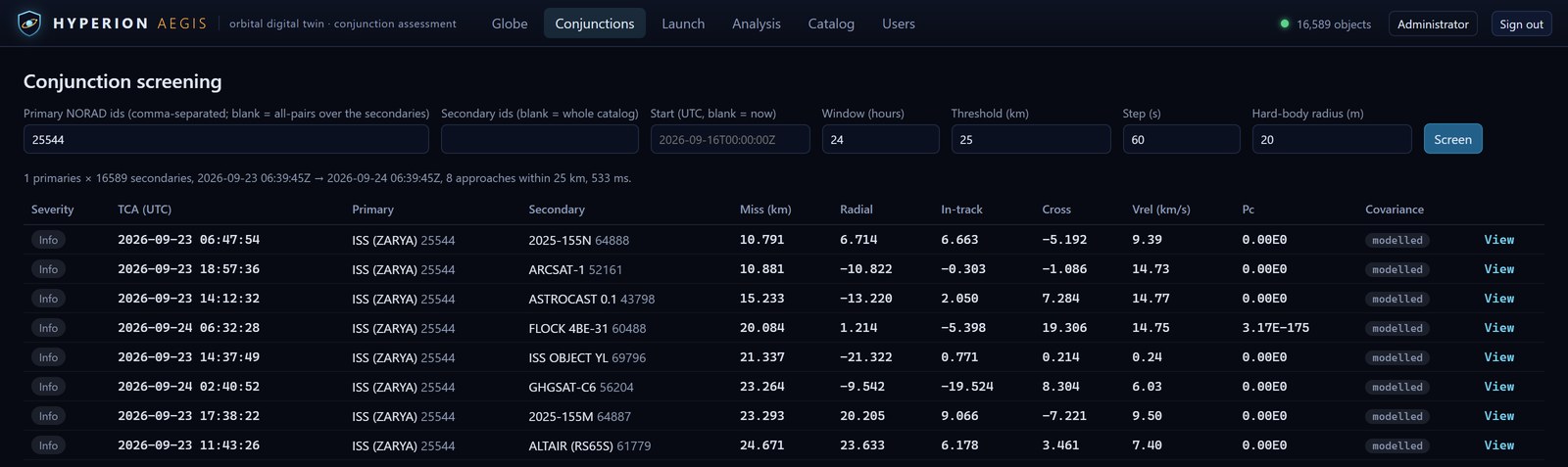The image size is (1568, 467).
Task: Click secondary name FLOCK 4BE-31 60488
Action: [x=587, y=328]
